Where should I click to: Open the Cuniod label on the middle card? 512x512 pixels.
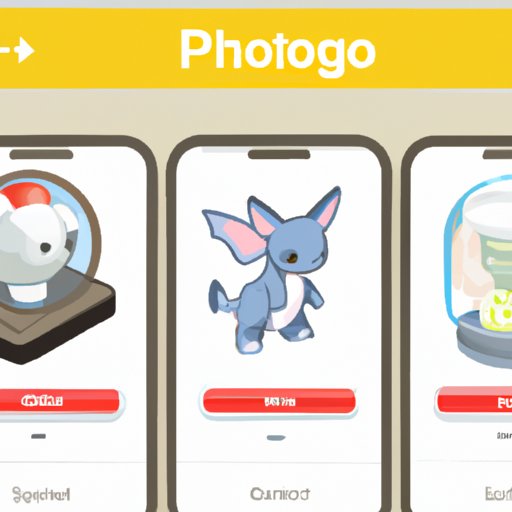(280, 494)
